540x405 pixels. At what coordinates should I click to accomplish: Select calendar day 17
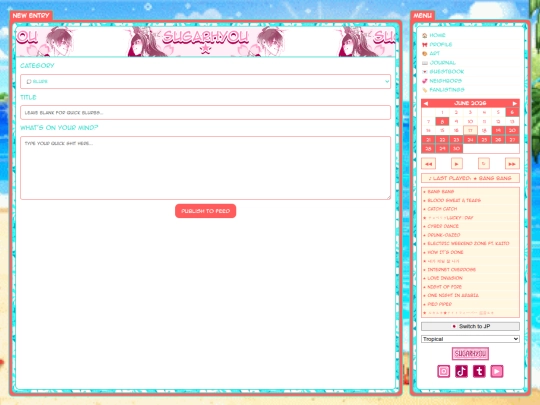[470, 131]
